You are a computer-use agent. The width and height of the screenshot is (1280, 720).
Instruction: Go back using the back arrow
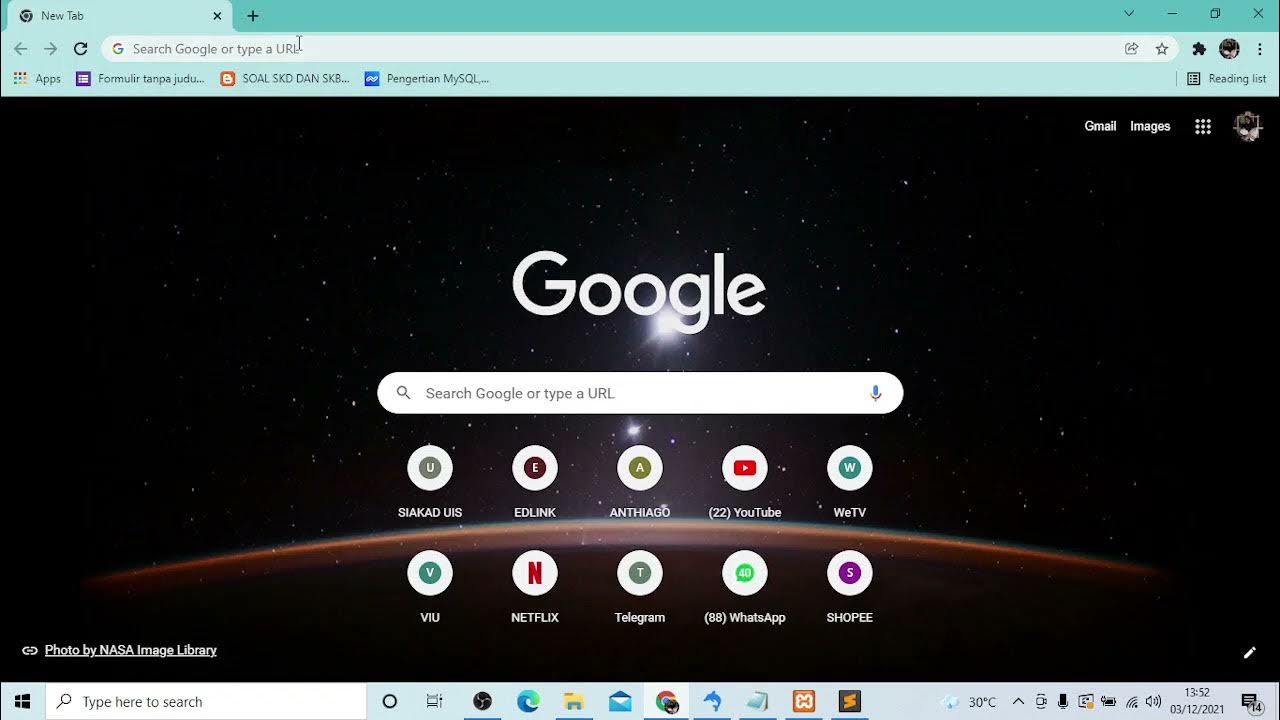coord(21,48)
